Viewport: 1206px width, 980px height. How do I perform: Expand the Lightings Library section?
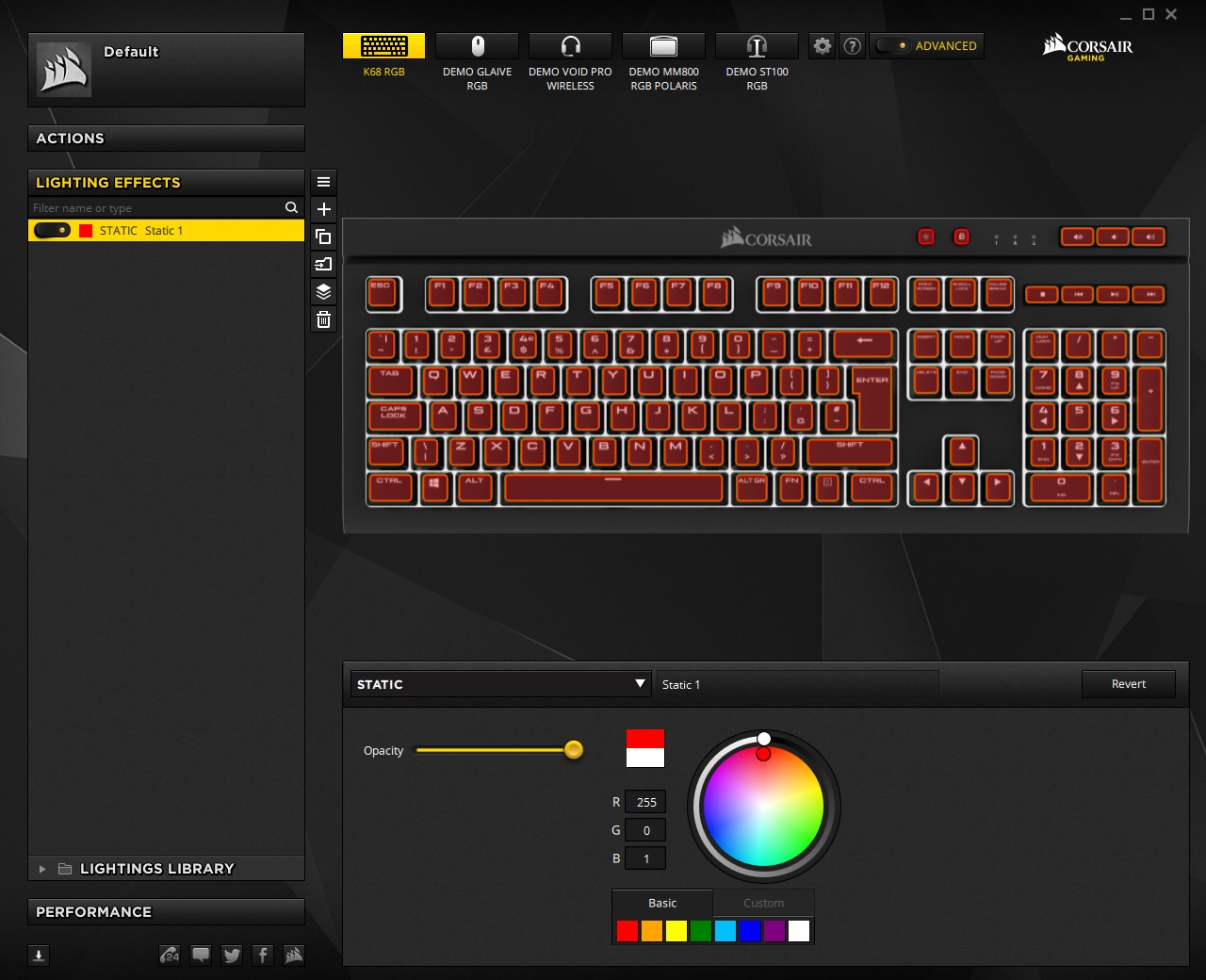tap(41, 869)
